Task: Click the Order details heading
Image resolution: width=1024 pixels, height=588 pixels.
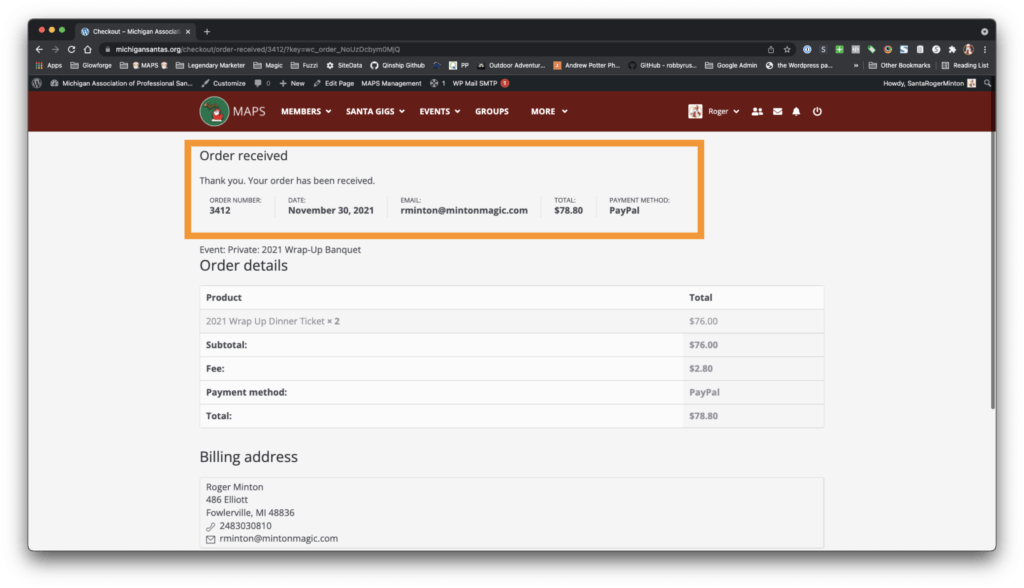Action: click(x=244, y=266)
